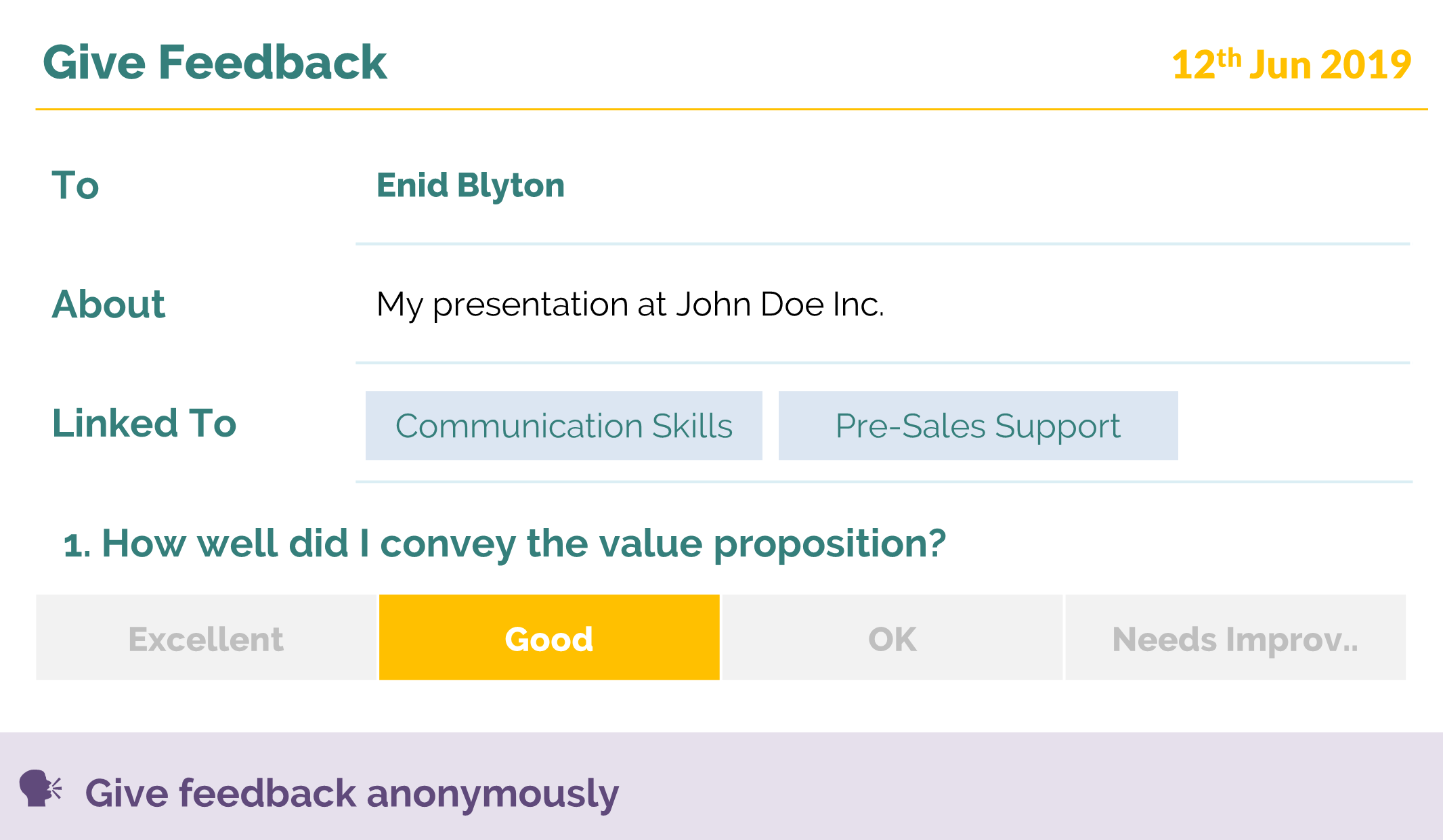Screen dimensions: 1443x840
Task: Edit the My presentation at John Doe Inc. text
Action: click(630, 304)
